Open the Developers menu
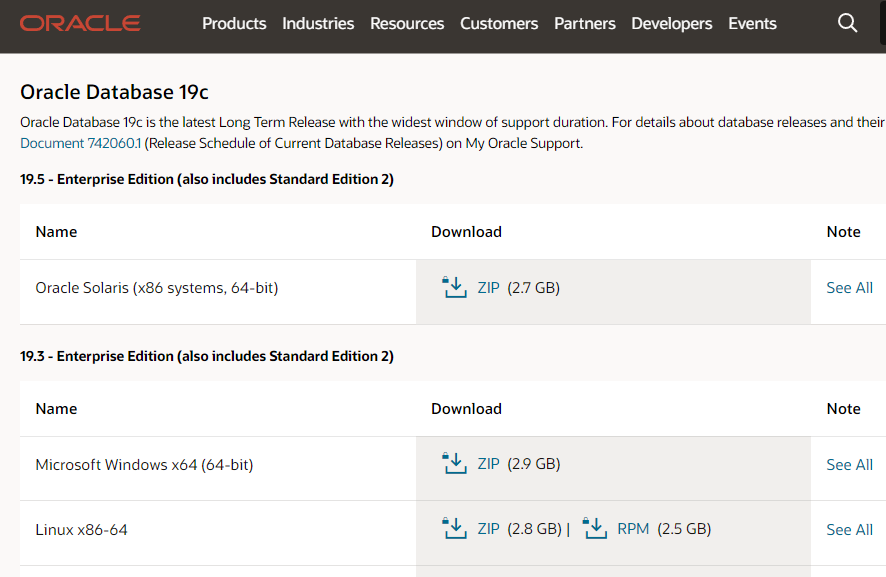Screen dimensions: 886x577 pyautogui.click(x=672, y=23)
